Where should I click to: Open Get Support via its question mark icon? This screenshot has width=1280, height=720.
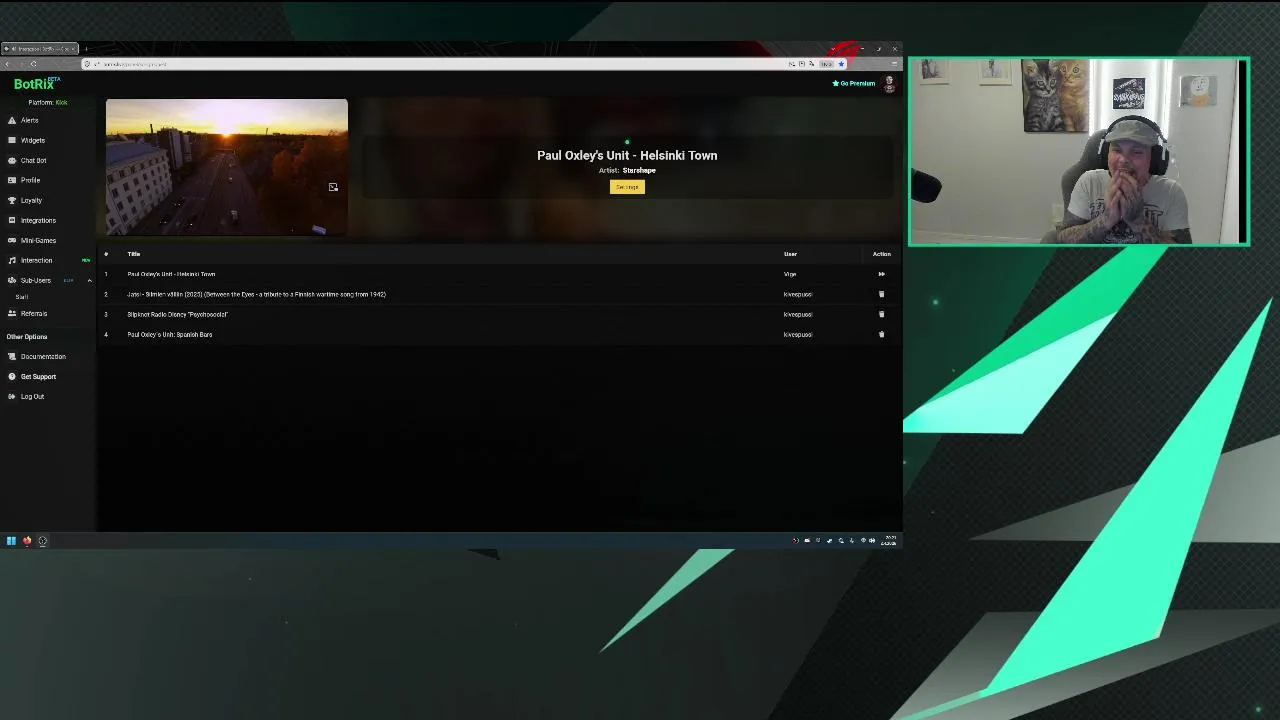coord(12,376)
